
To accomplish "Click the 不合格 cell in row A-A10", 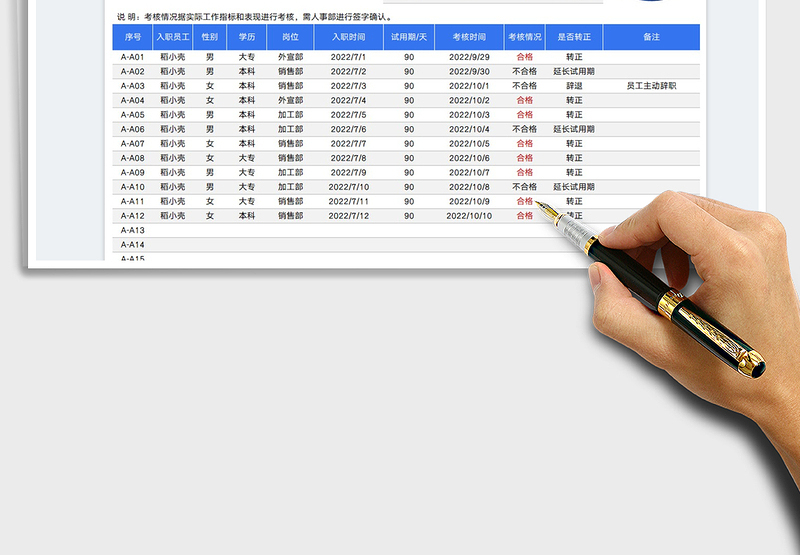I will (524, 187).
